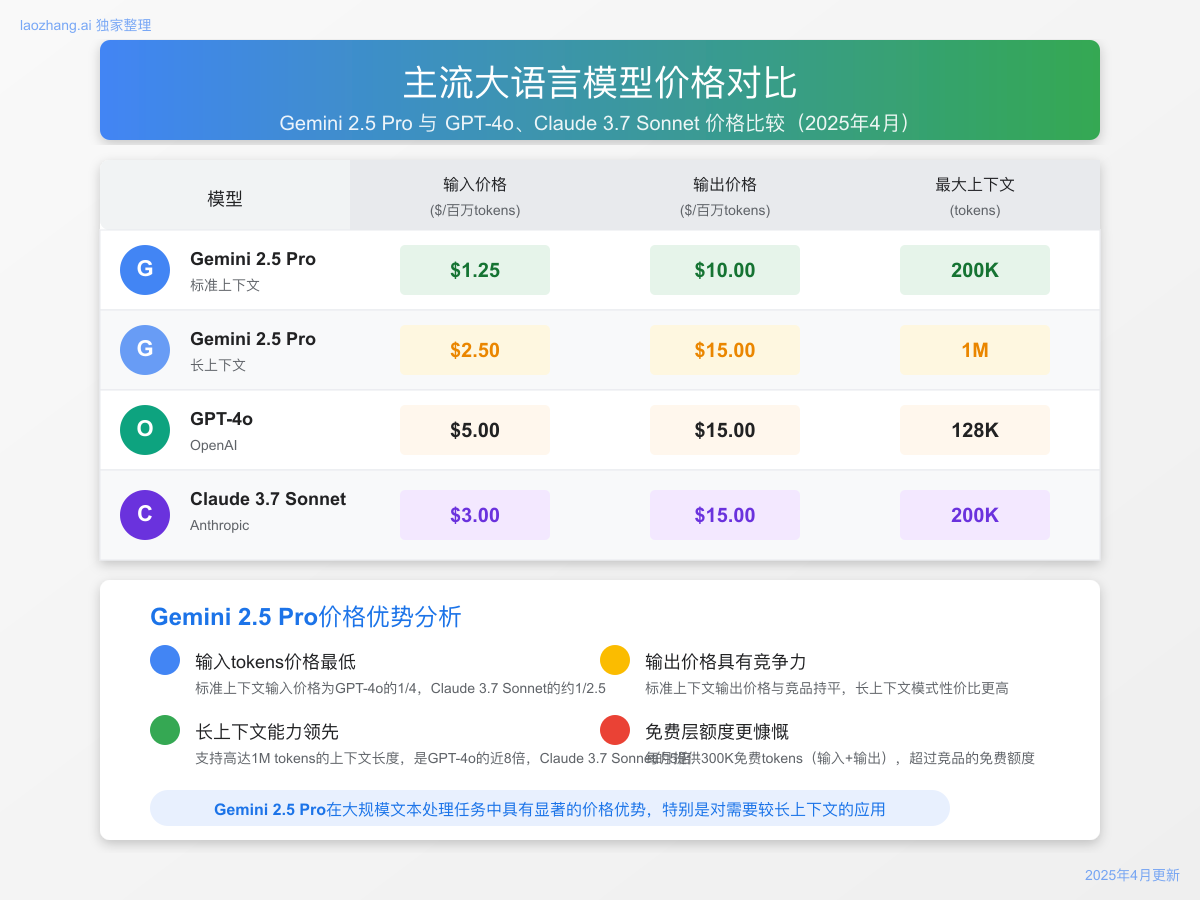
Task: Click the heading Gemini 2.5 Pro价格优势分析
Action: [x=306, y=616]
